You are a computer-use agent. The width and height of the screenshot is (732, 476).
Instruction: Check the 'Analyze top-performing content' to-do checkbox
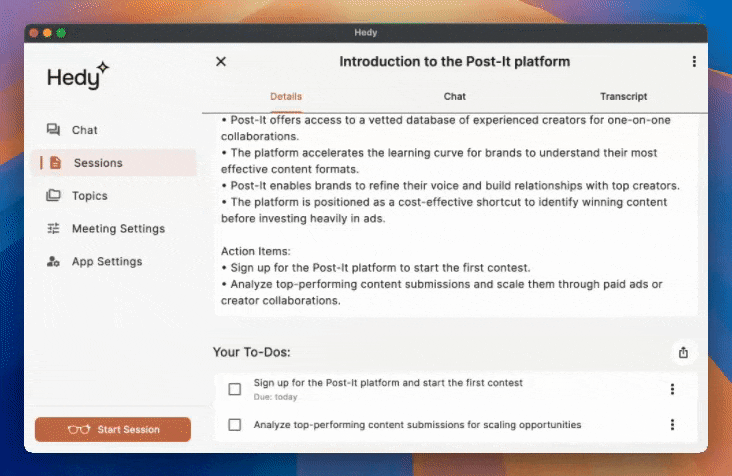235,425
